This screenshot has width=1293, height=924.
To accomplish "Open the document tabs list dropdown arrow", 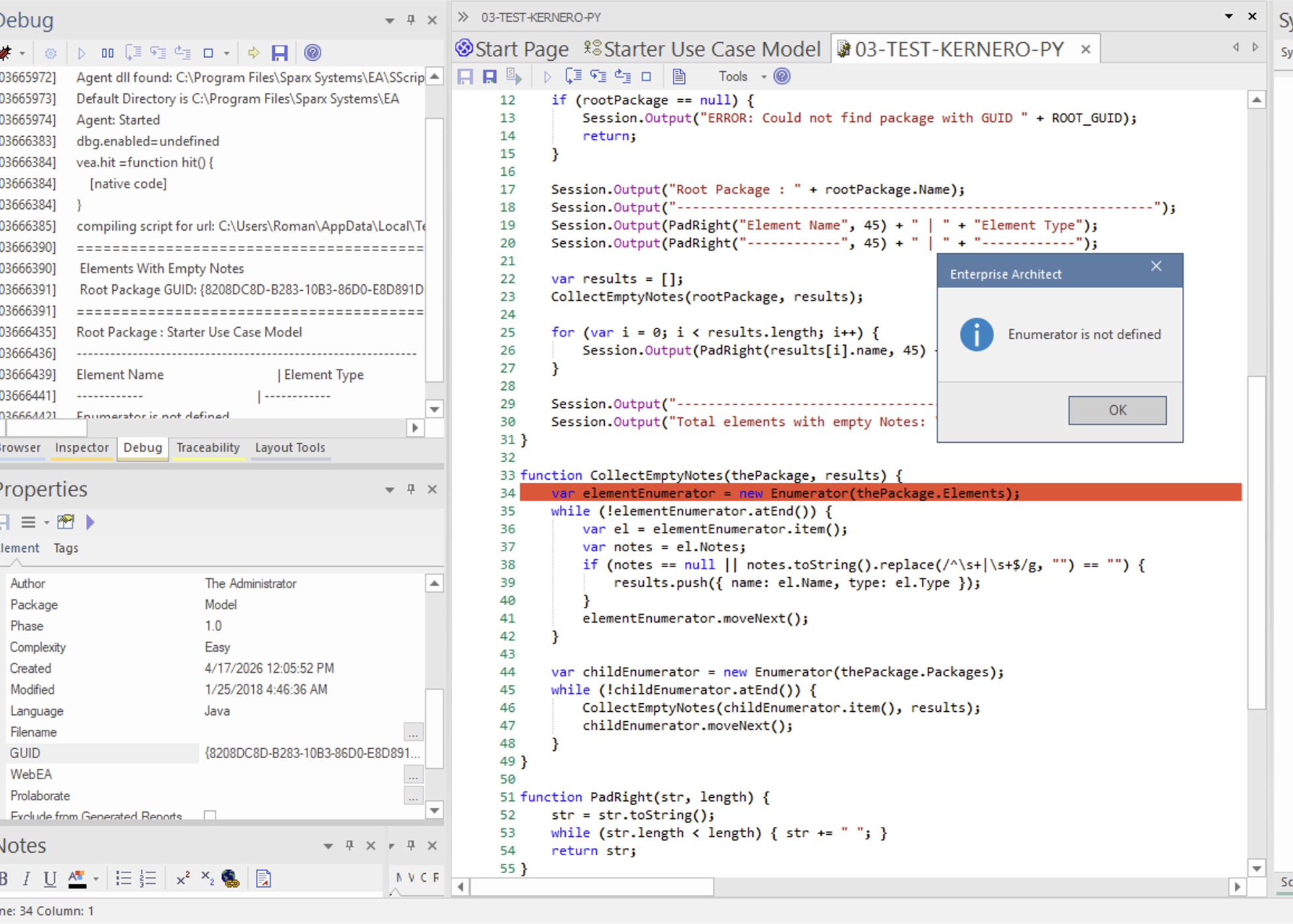I will tap(1229, 17).
